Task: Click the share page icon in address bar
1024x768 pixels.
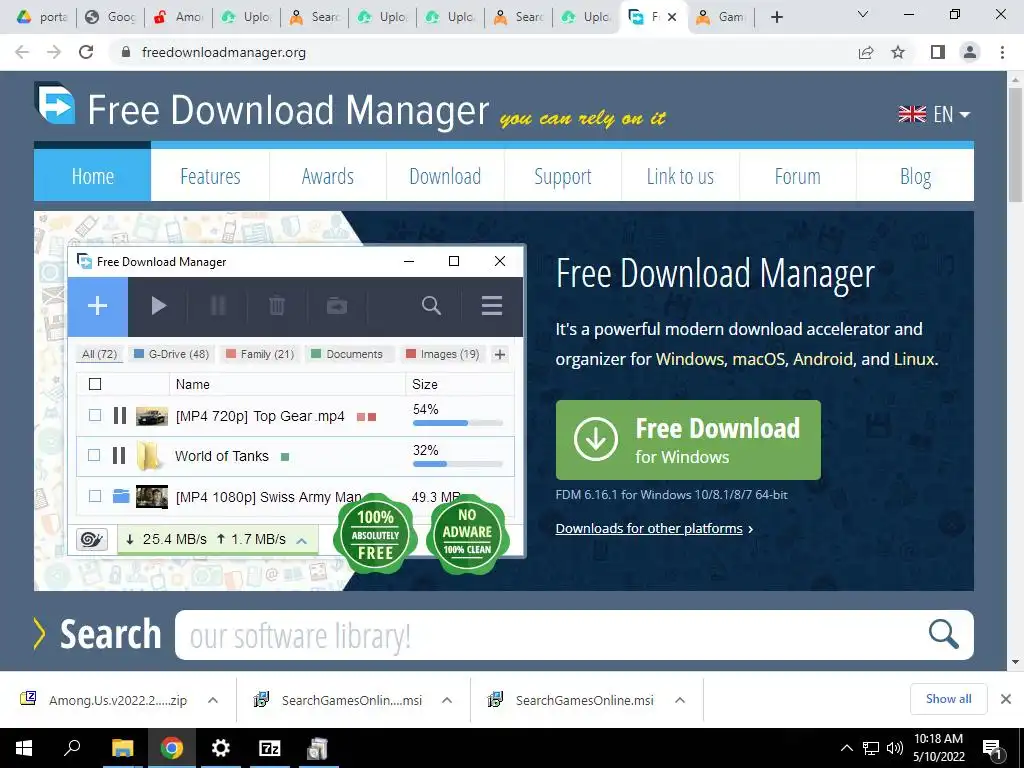Action: click(866, 52)
